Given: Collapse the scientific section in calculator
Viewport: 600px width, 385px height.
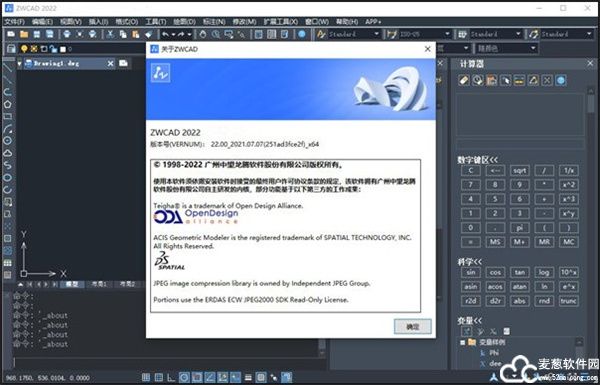Looking at the screenshot, I should click(x=470, y=262).
